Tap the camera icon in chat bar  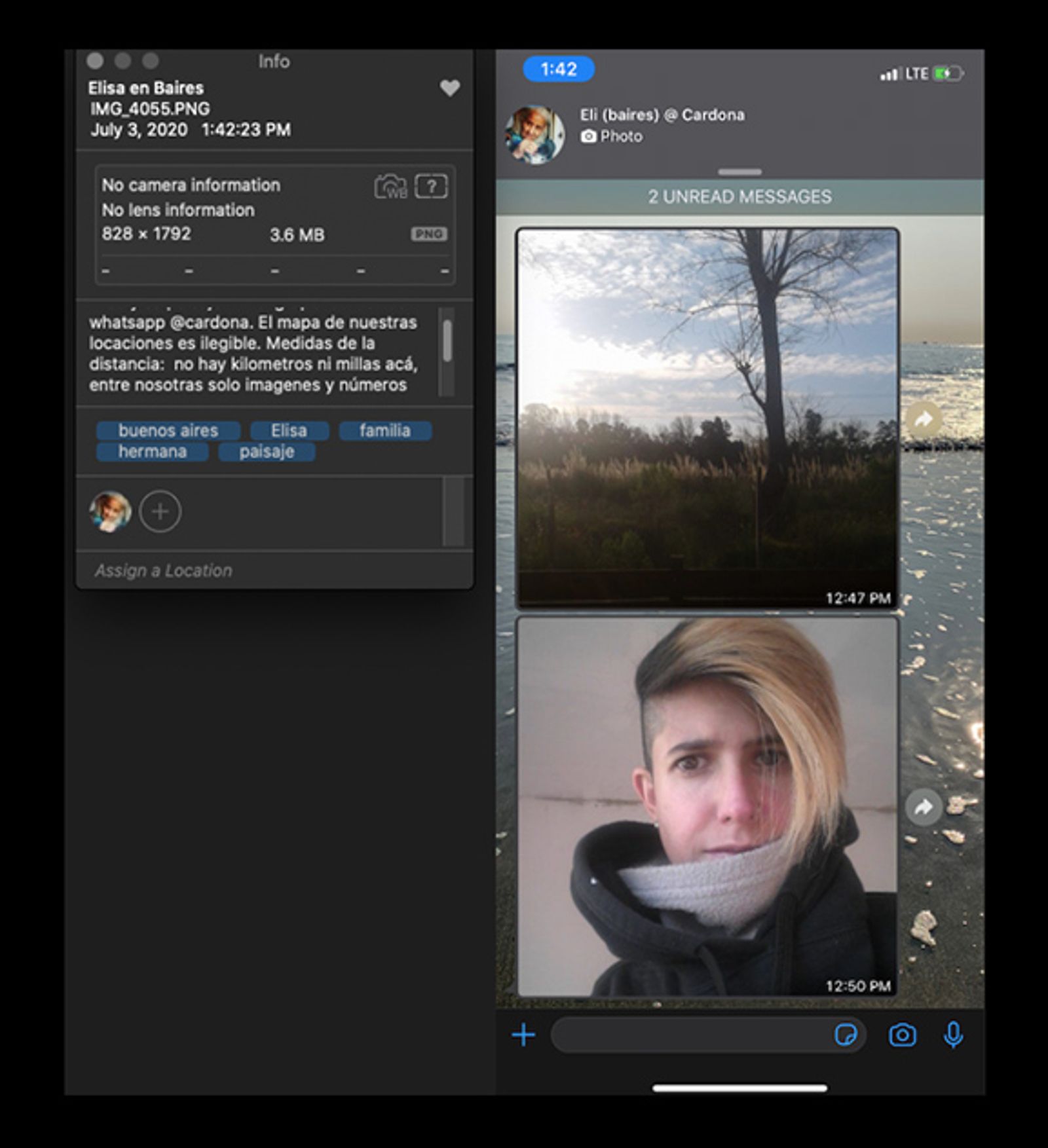(902, 1035)
